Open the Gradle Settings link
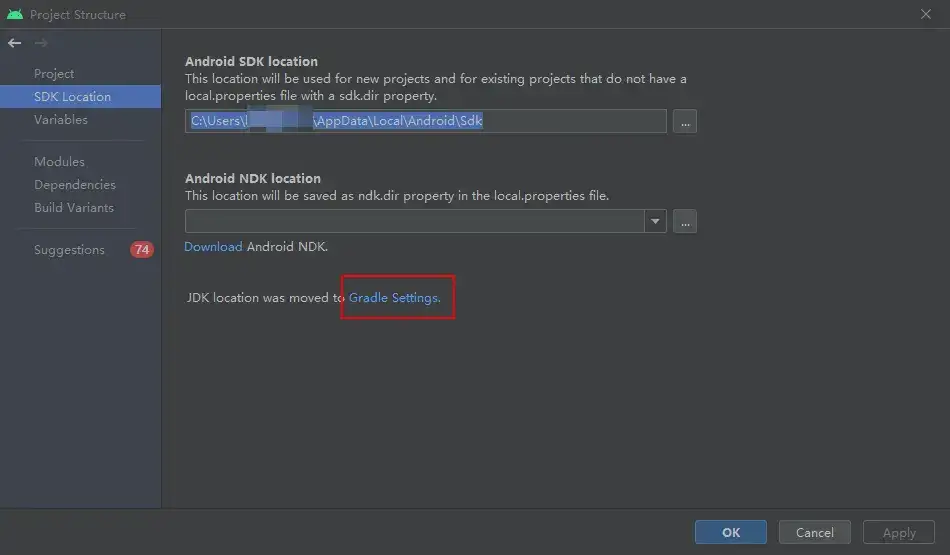 pos(394,297)
